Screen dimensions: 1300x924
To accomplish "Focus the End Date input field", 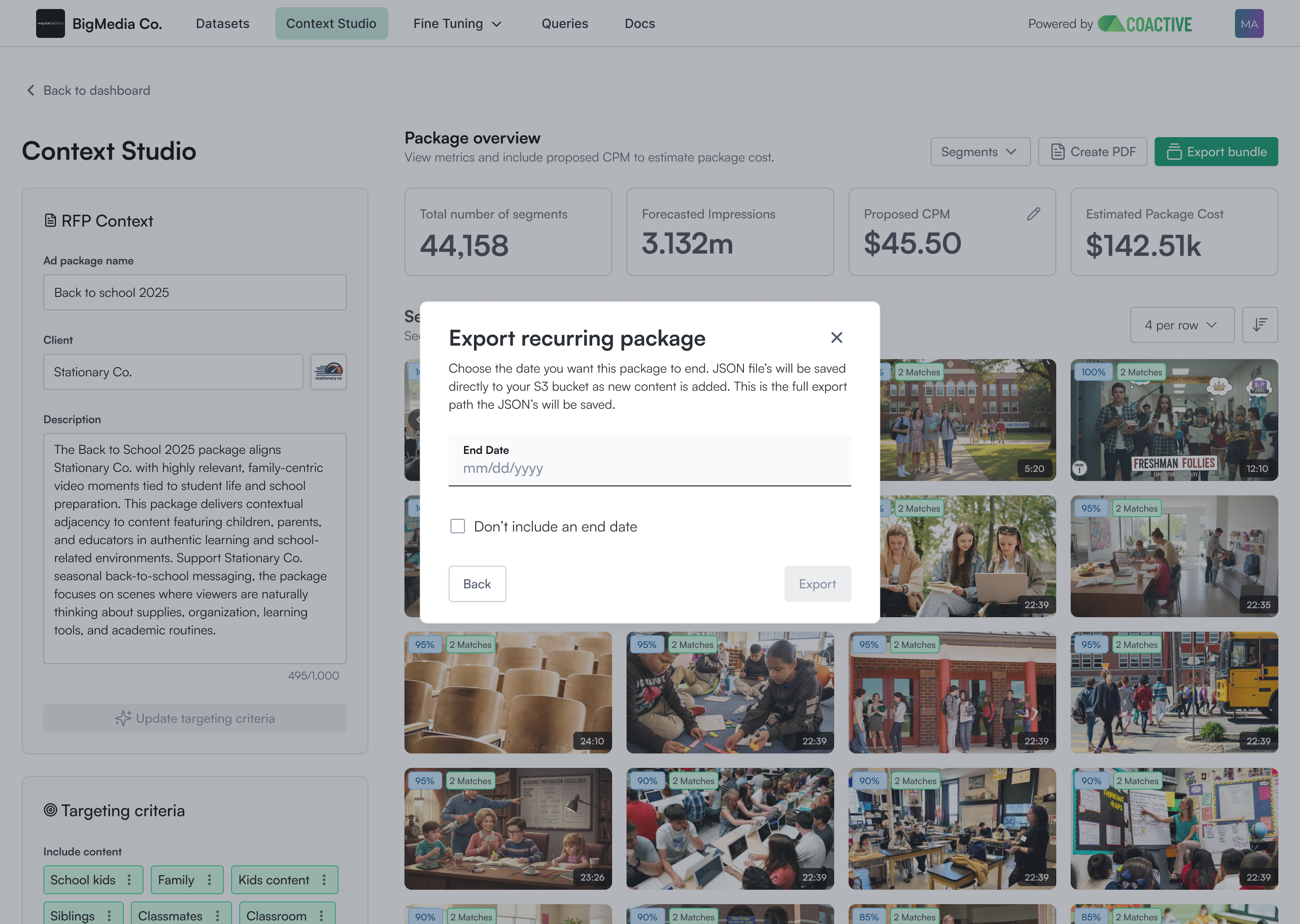I will click(650, 461).
